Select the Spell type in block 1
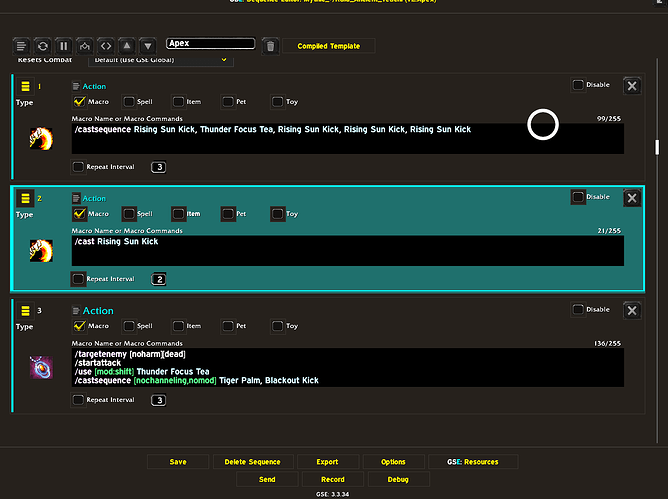Image resolution: width=668 pixels, height=499 pixels. (x=129, y=101)
